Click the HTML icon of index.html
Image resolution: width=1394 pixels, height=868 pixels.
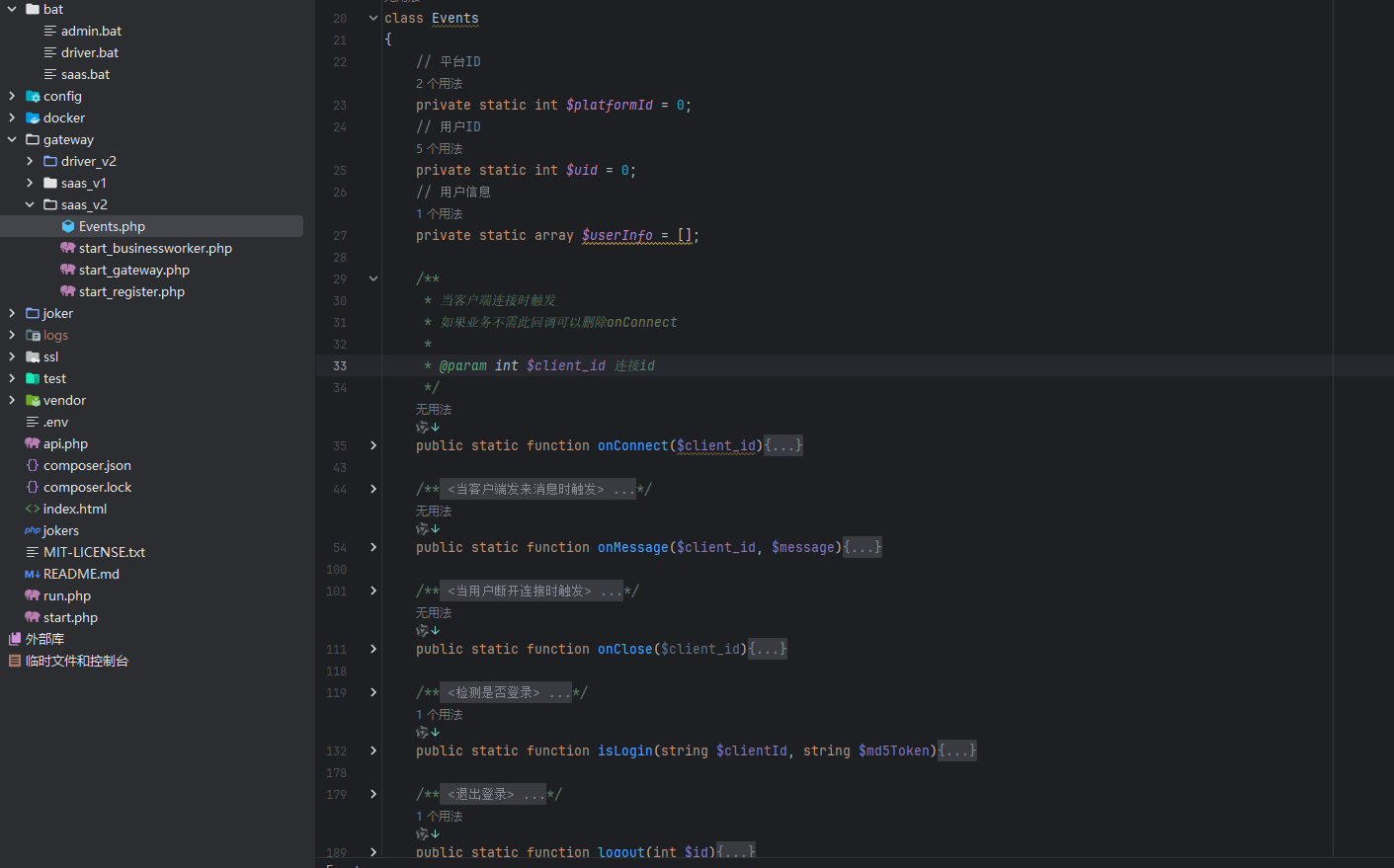coord(33,509)
